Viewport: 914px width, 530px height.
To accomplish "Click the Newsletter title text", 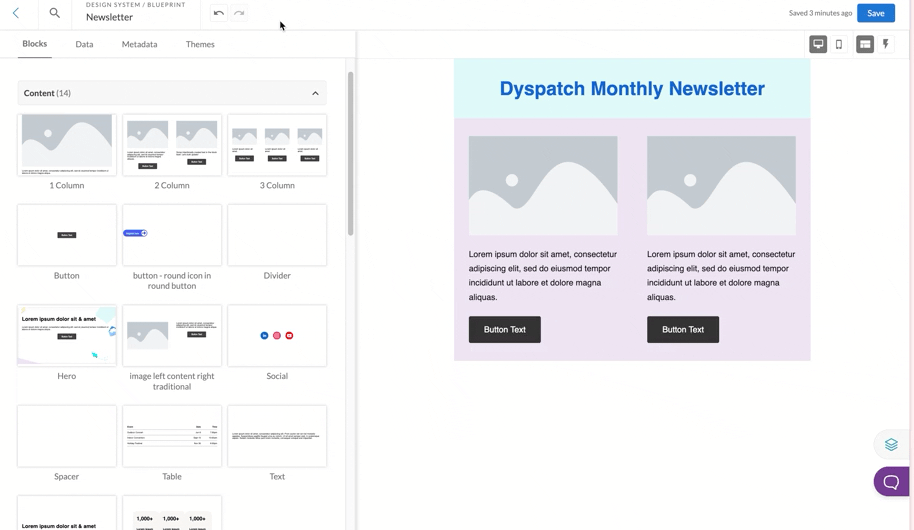I will [x=110, y=17].
